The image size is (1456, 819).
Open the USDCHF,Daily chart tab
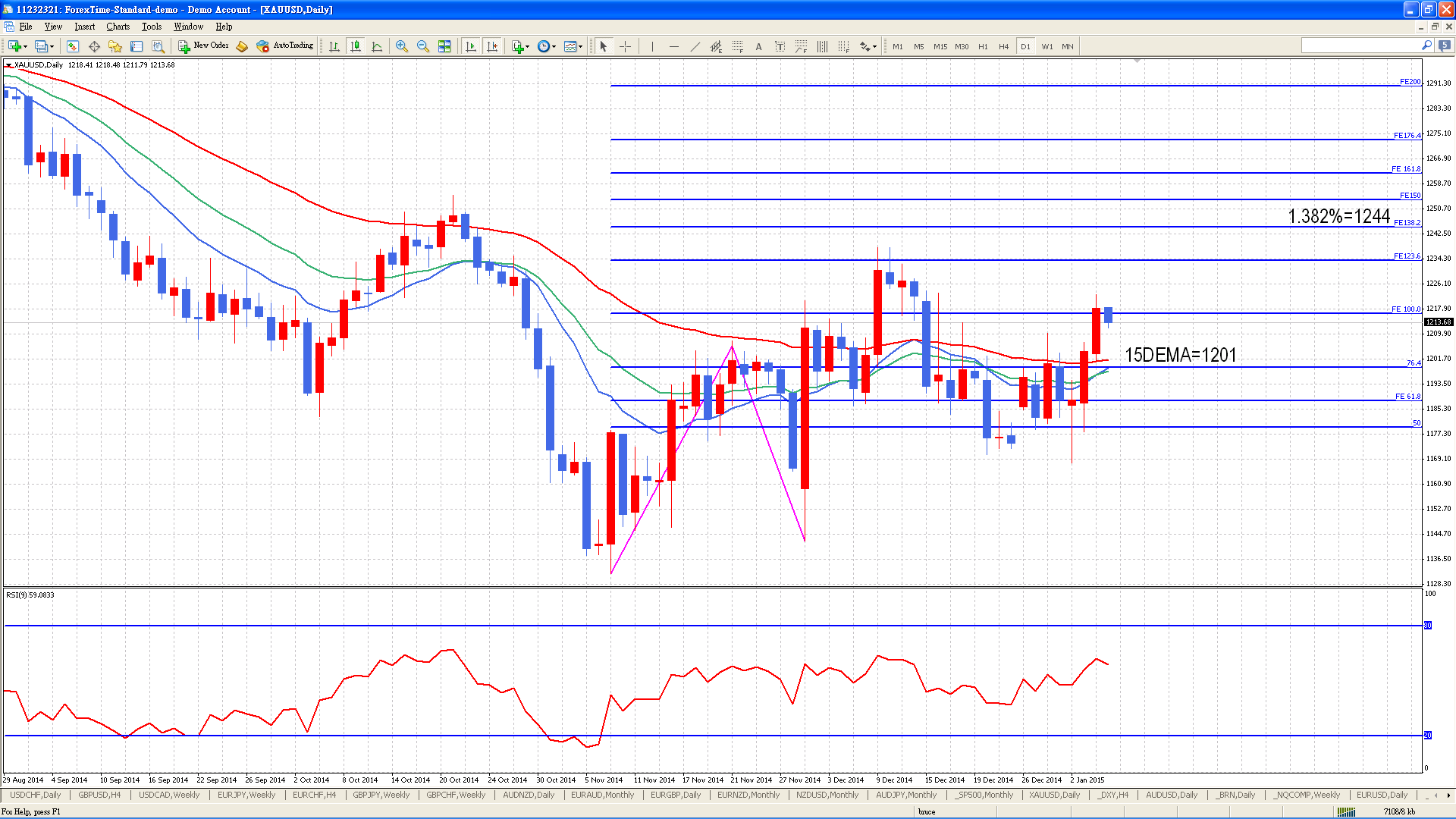point(36,795)
